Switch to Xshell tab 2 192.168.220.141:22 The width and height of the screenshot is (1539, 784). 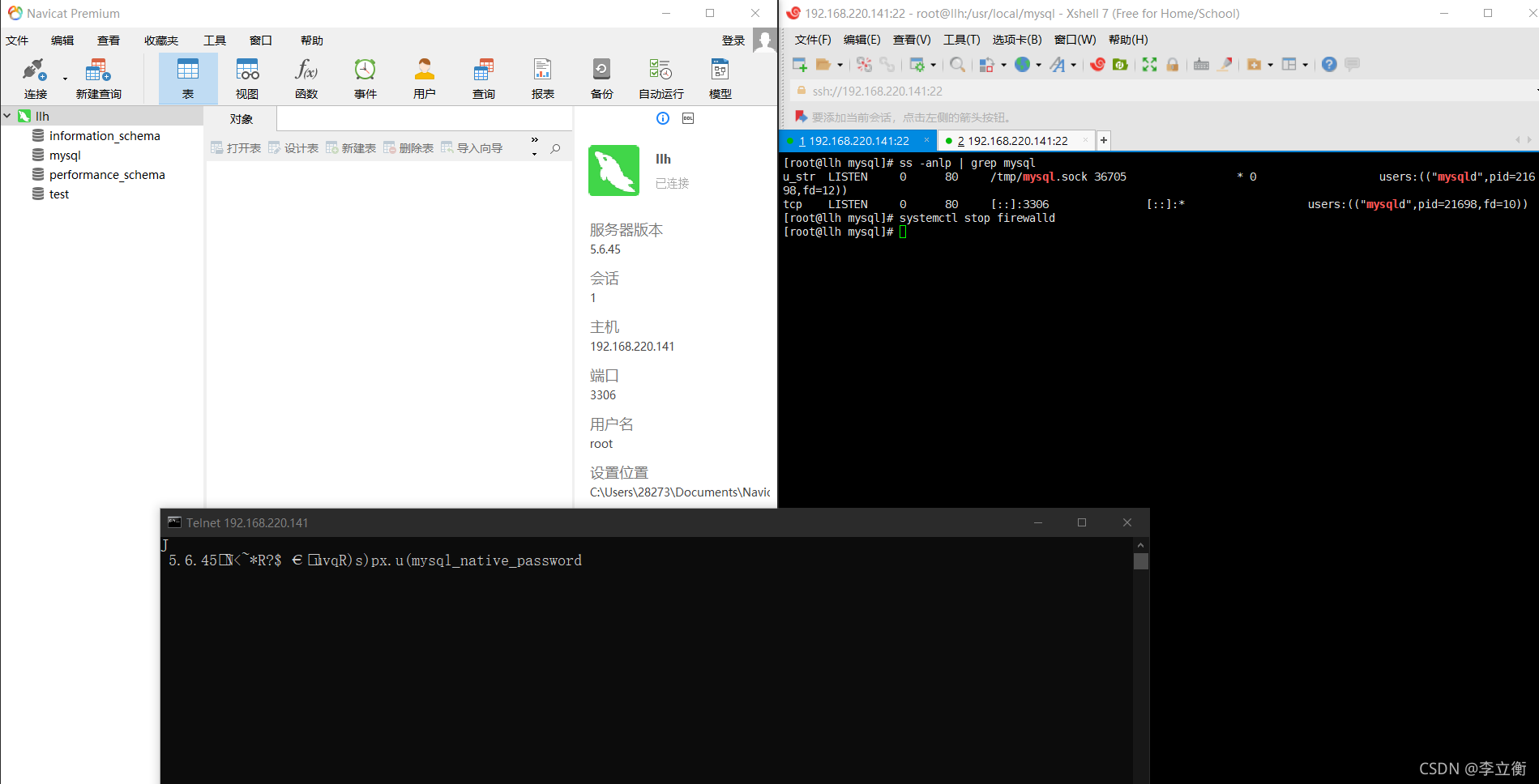[1016, 141]
